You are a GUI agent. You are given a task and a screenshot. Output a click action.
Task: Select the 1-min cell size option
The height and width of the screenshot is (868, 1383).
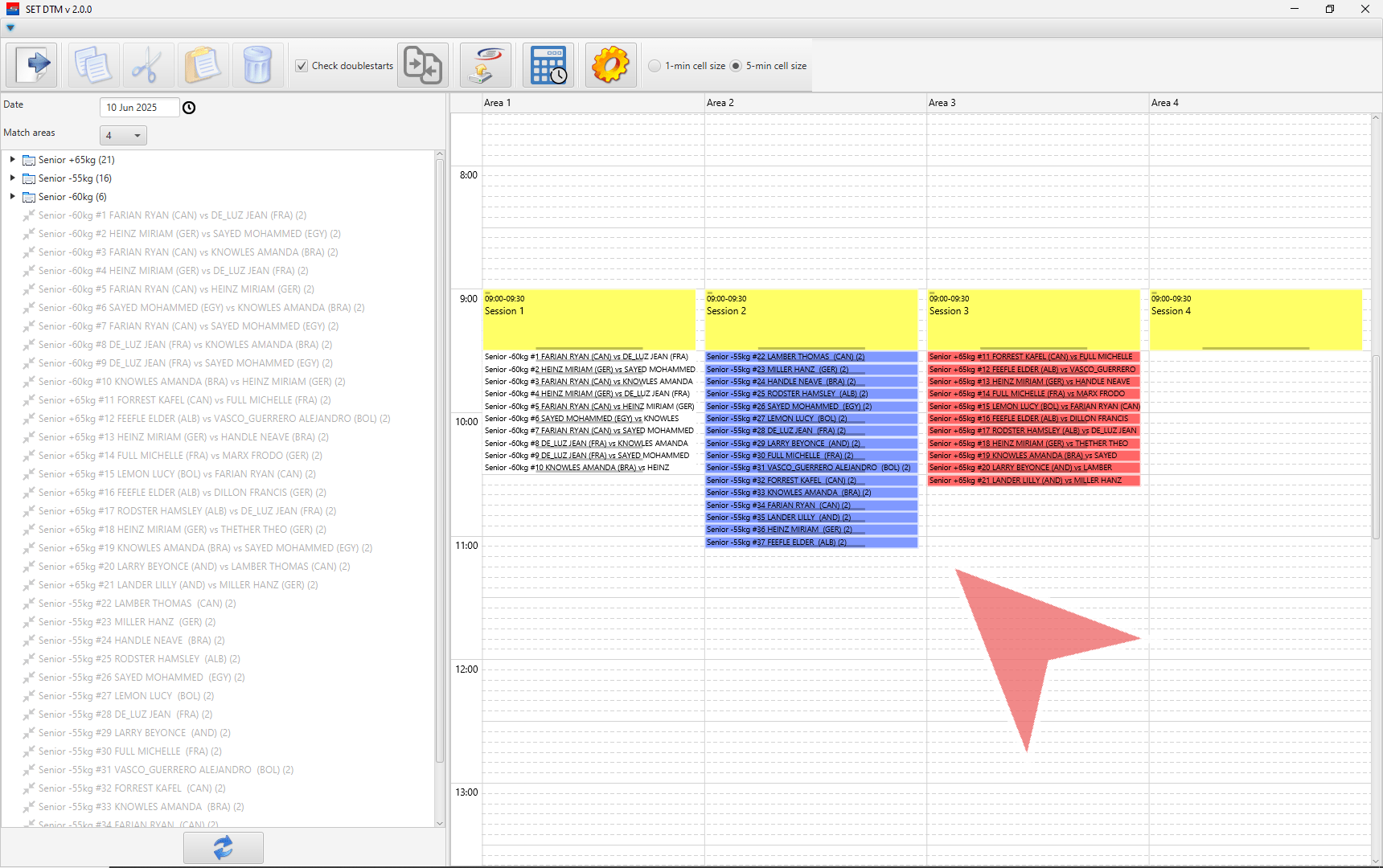(655, 66)
